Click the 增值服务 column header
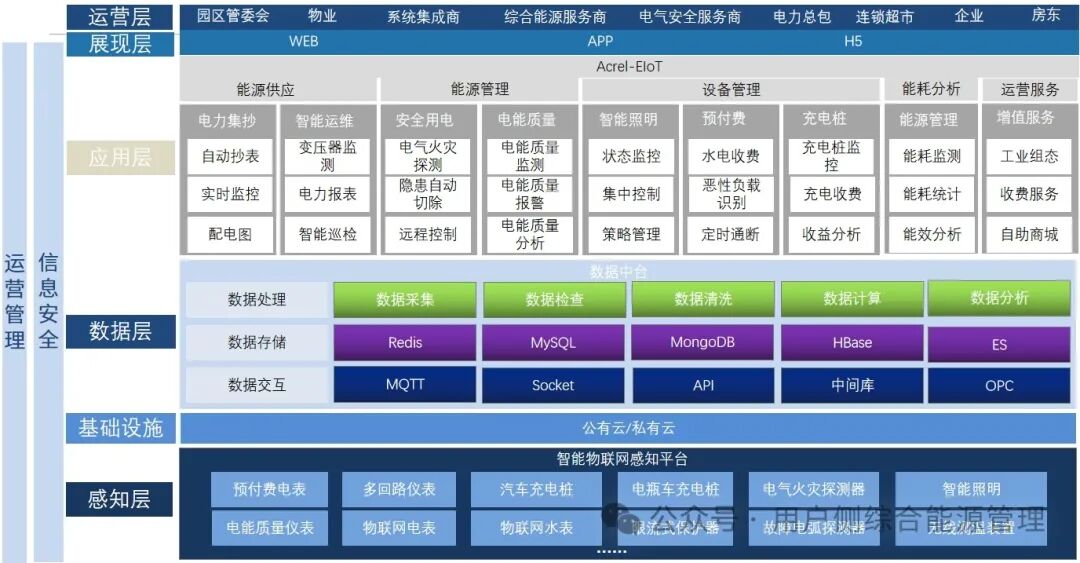This screenshot has width=1080, height=563. [1026, 118]
